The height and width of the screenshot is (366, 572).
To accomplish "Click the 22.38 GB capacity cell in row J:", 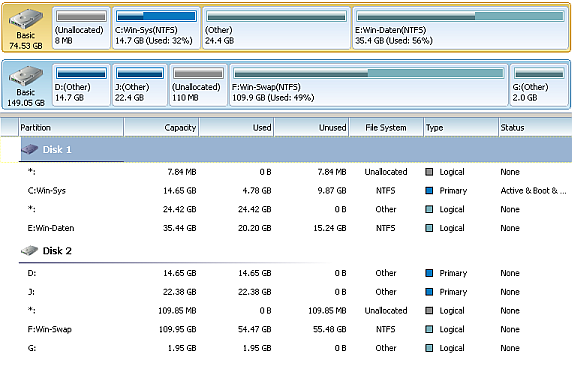I will click(x=179, y=292).
